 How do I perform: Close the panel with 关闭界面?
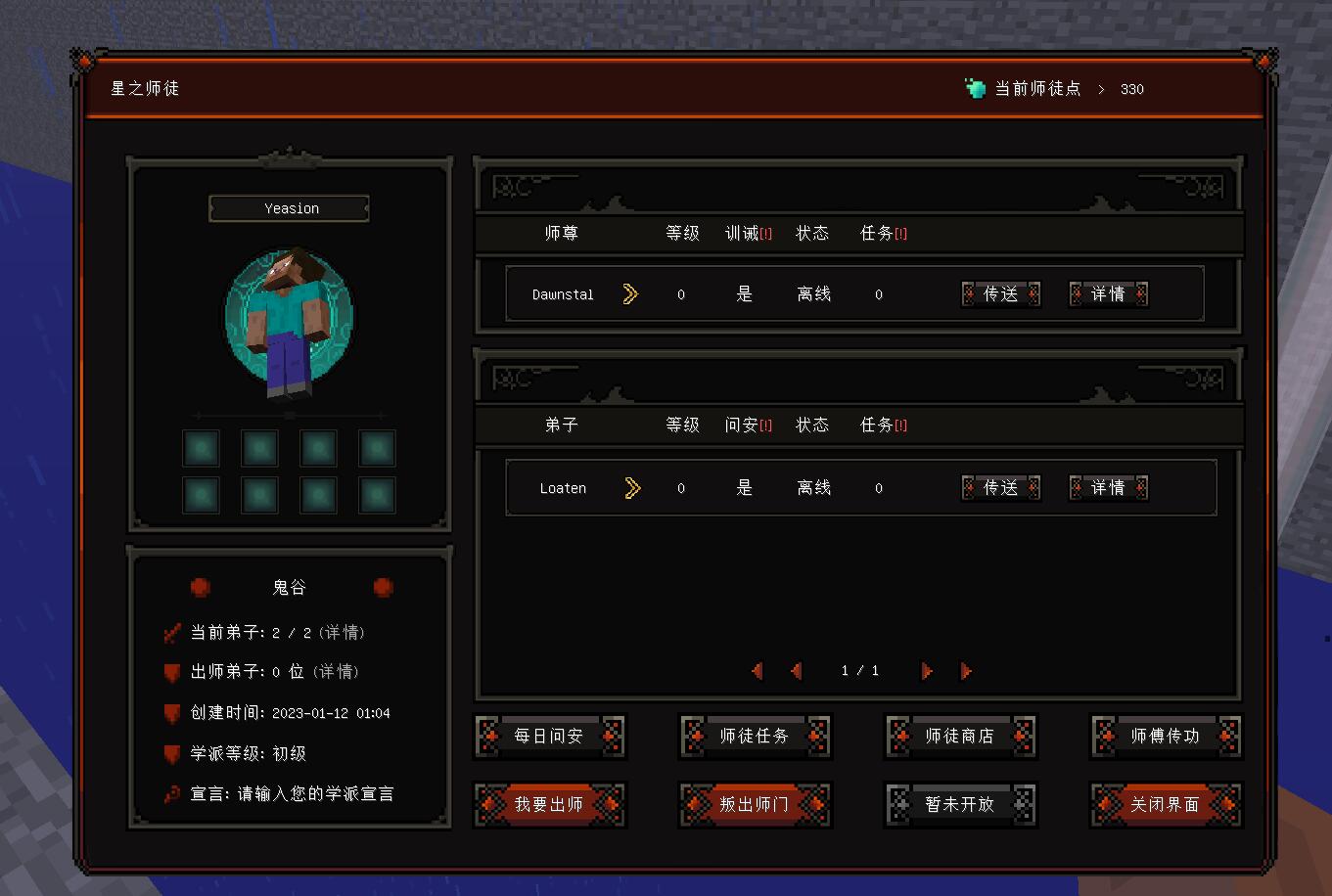tap(1166, 805)
